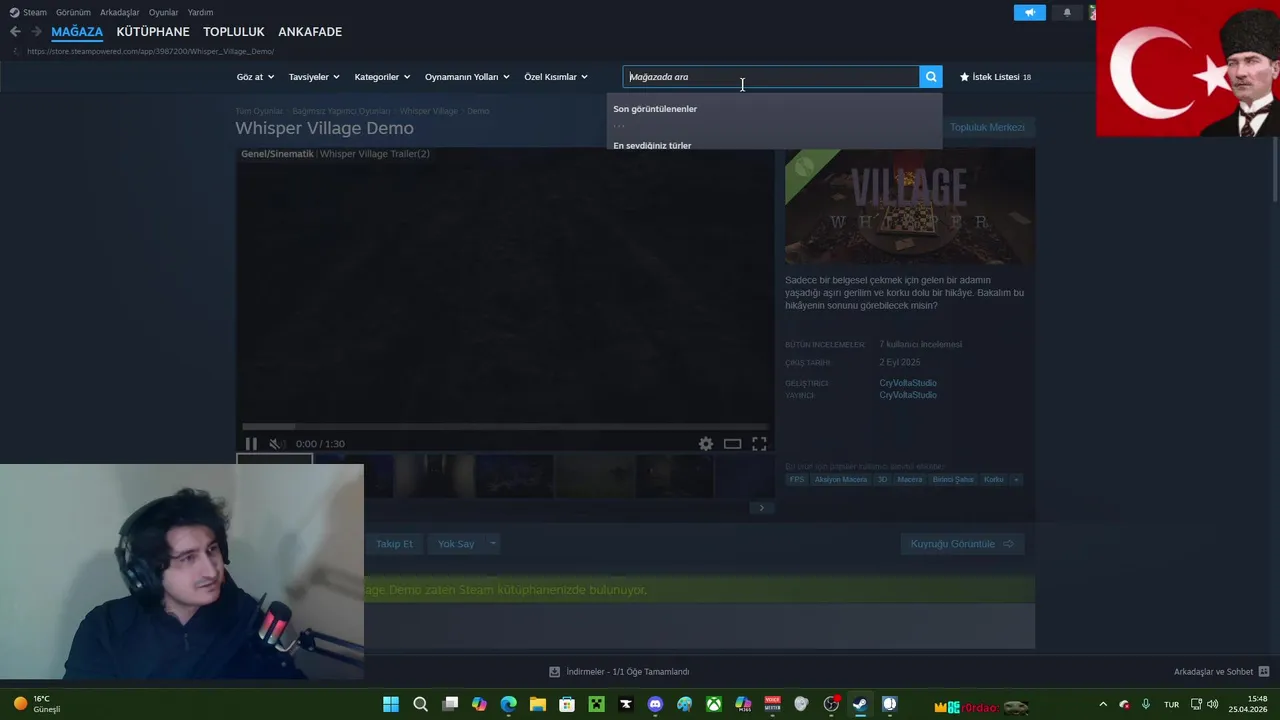
Task: Open the Yok Say dropdown arrow
Action: pyautogui.click(x=492, y=544)
